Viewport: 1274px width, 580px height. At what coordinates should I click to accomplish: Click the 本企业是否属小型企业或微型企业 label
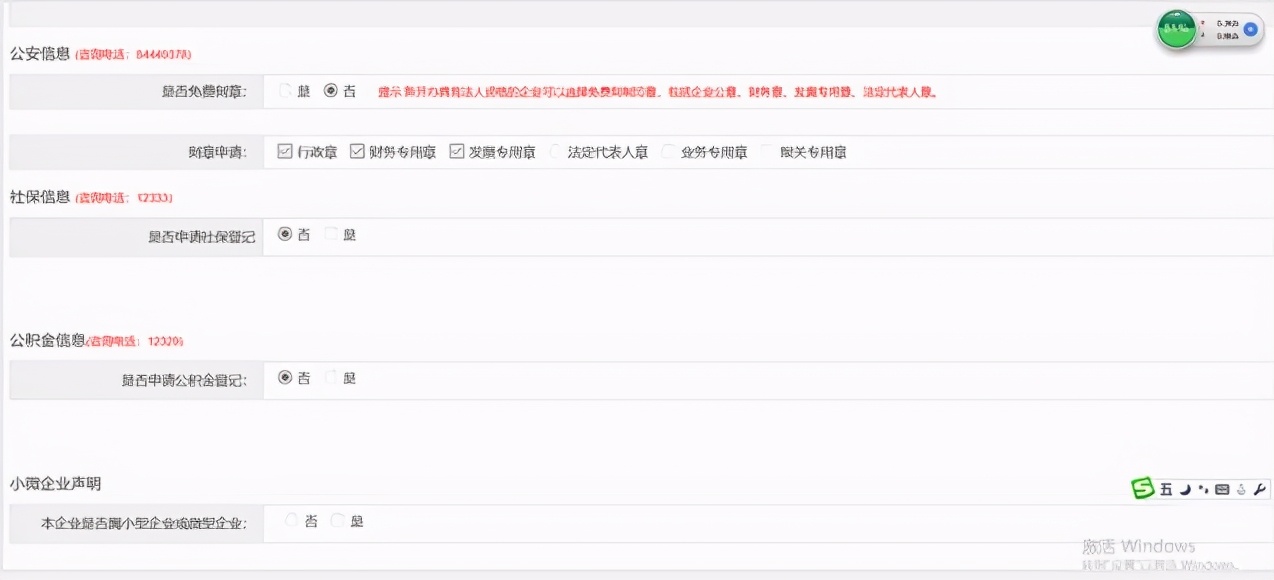point(145,523)
